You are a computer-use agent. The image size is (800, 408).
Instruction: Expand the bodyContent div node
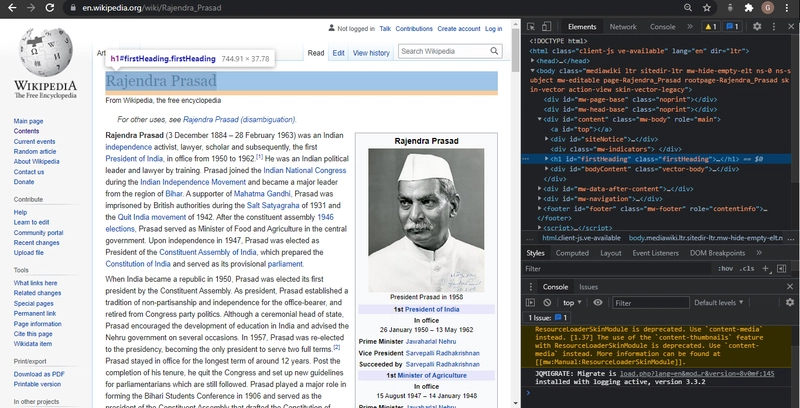point(546,169)
